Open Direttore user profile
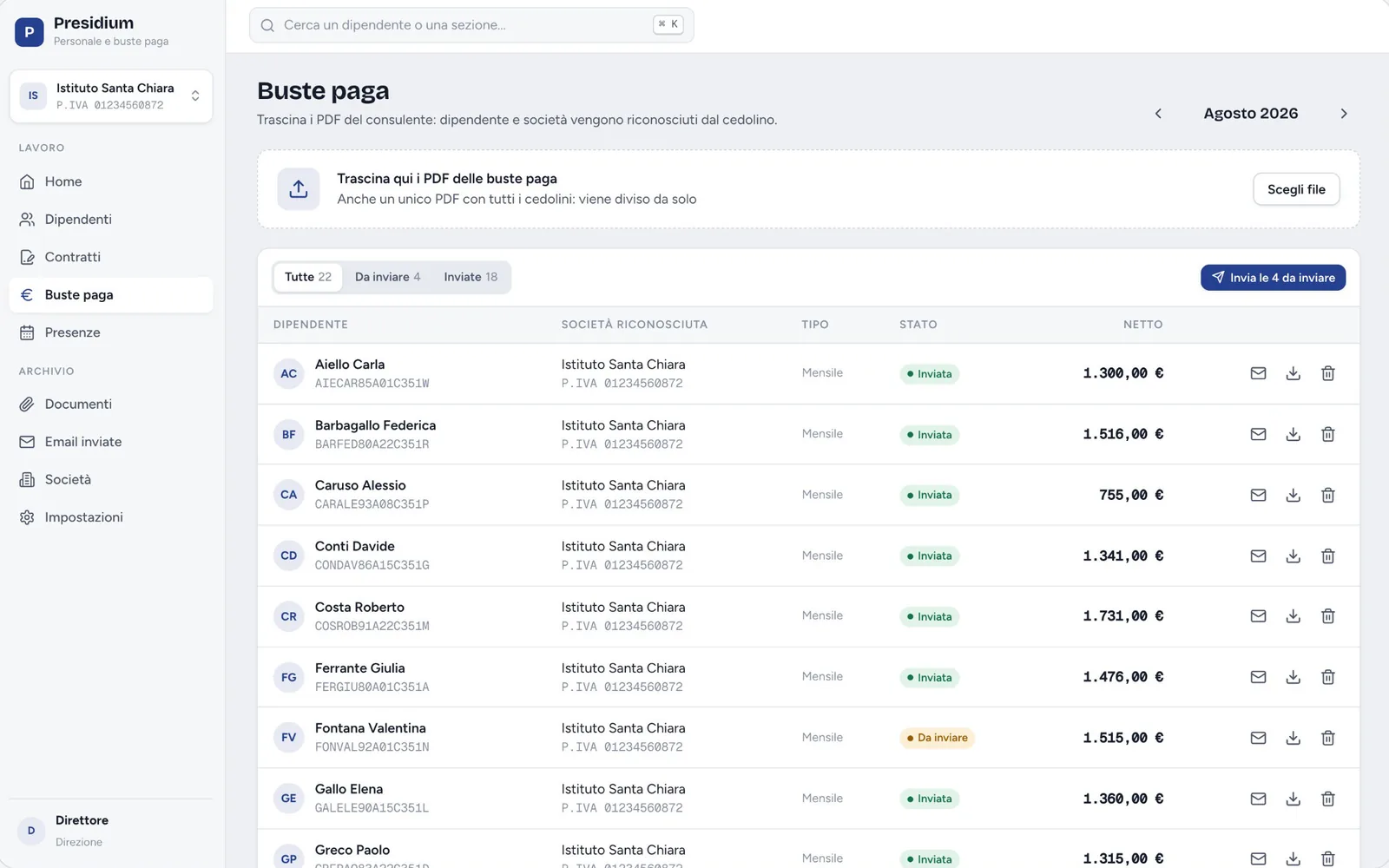Viewport: 1389px width, 868px height. coord(111,831)
